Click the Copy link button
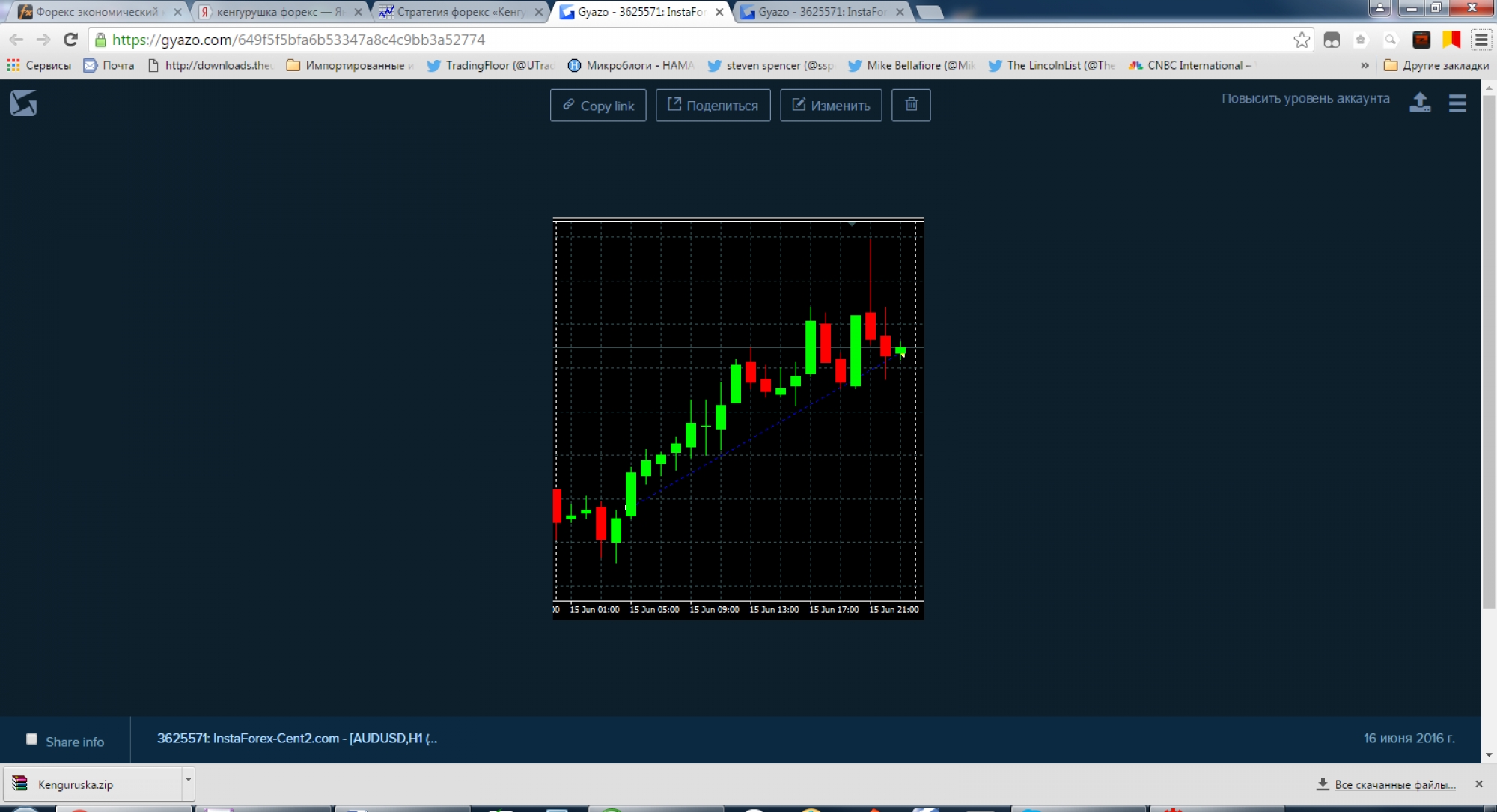The height and width of the screenshot is (812, 1497). click(x=598, y=106)
